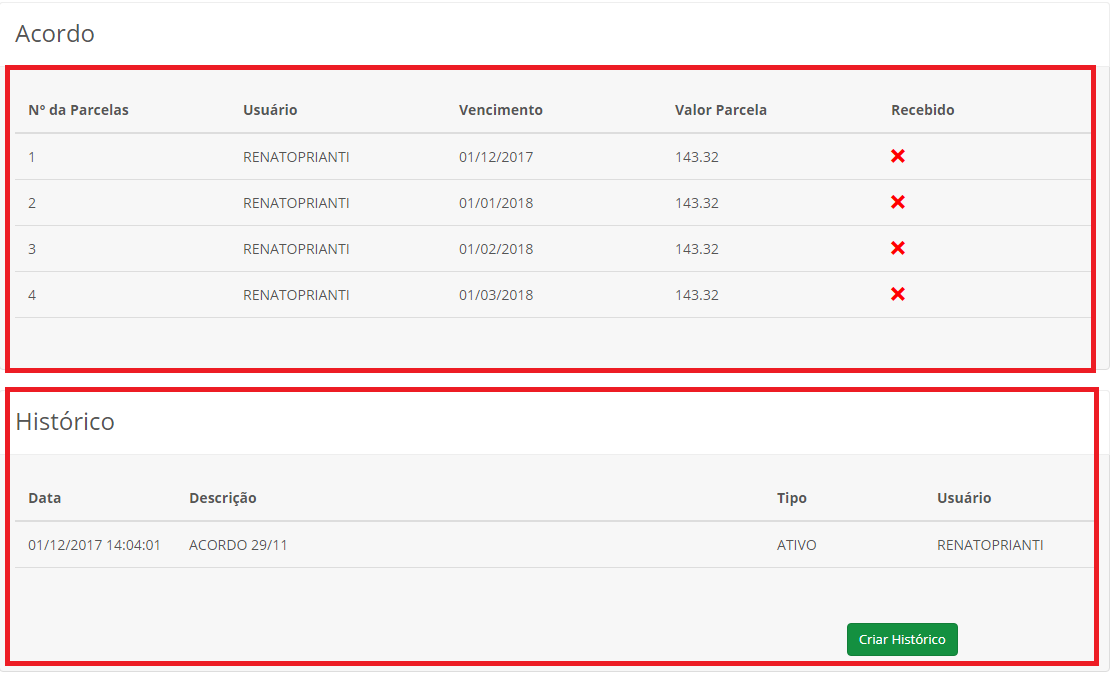
Task: Click installment number 4 cell
Action: 32,295
